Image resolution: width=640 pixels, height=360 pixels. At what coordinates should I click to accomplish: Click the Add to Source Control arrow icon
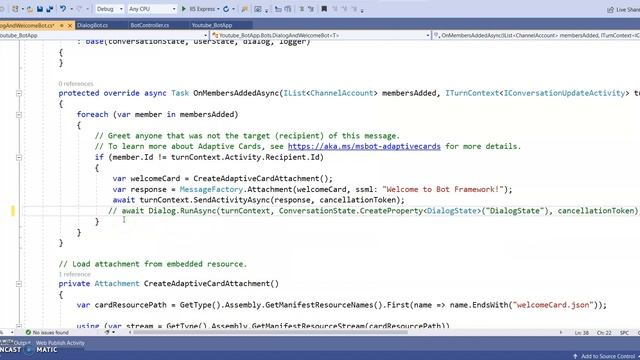click(575, 356)
